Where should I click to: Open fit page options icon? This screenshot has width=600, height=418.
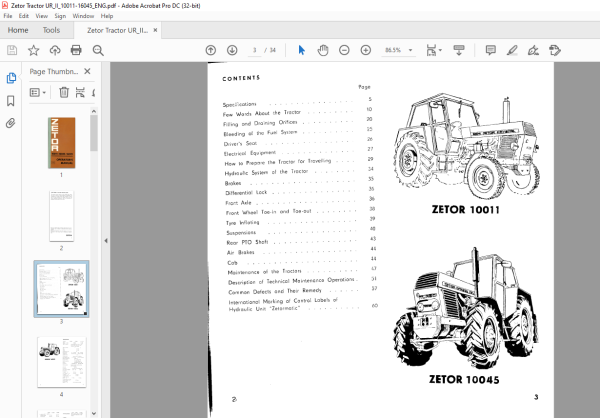coord(434,50)
